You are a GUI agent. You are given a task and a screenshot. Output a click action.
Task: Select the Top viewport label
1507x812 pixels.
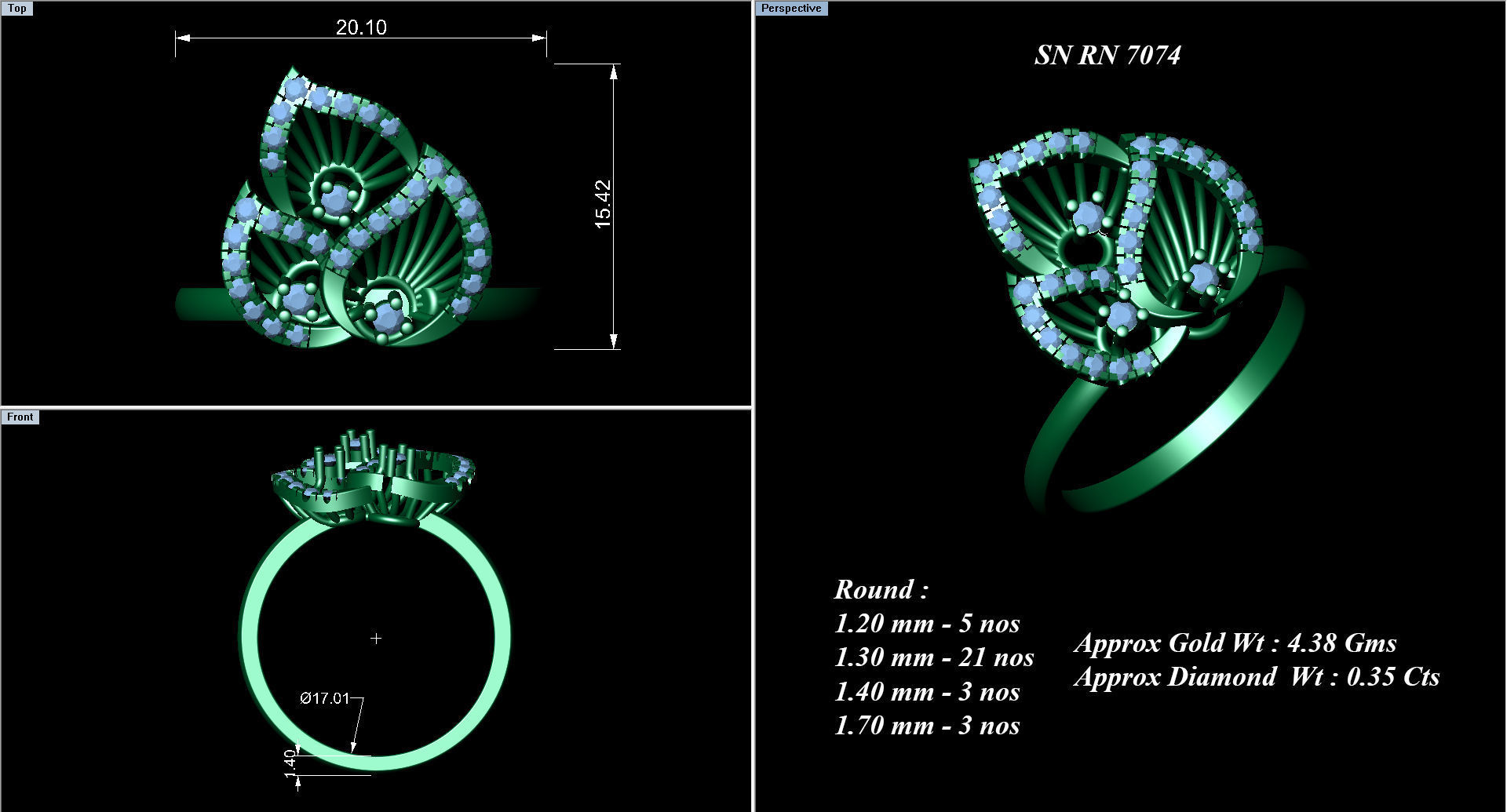click(x=17, y=9)
